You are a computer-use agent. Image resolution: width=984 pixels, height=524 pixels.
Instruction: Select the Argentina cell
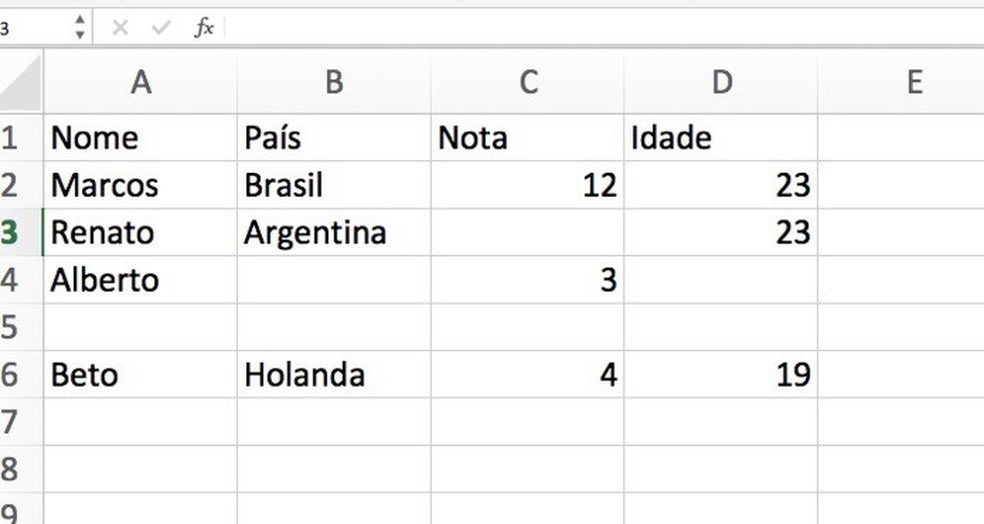point(334,233)
